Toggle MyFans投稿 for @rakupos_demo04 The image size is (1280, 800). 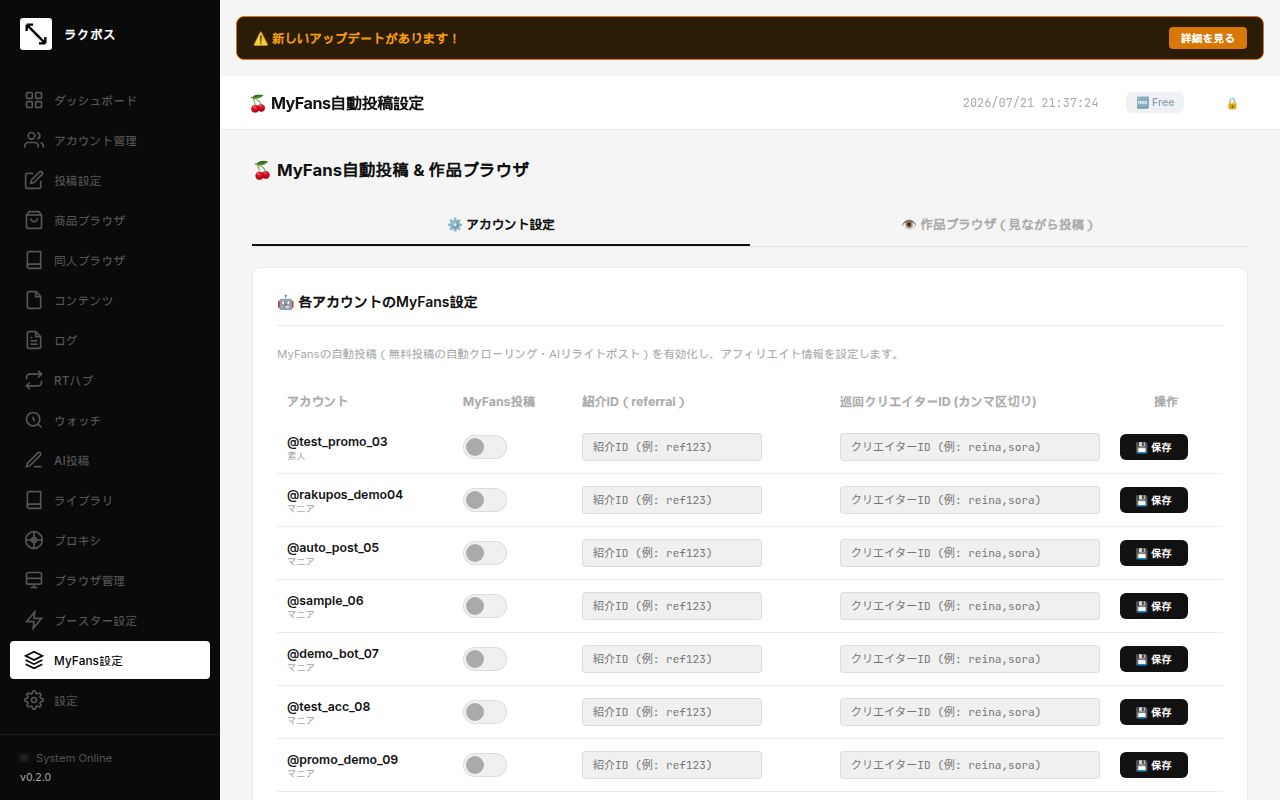(485, 500)
